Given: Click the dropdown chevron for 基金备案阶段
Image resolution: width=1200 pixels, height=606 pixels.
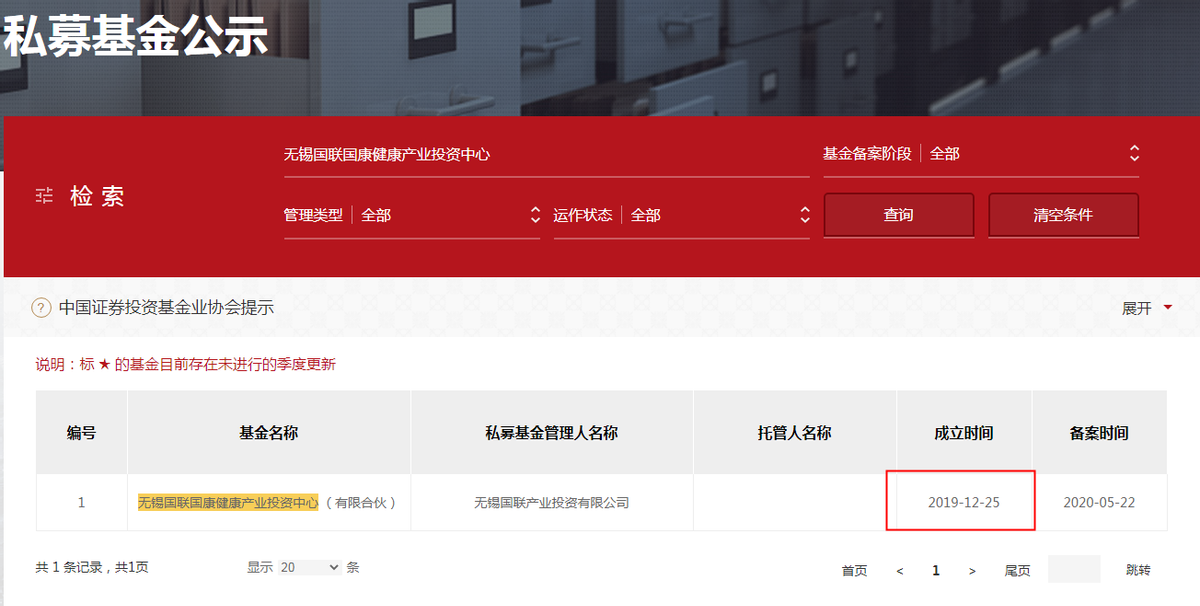Looking at the screenshot, I should pyautogui.click(x=1134, y=153).
